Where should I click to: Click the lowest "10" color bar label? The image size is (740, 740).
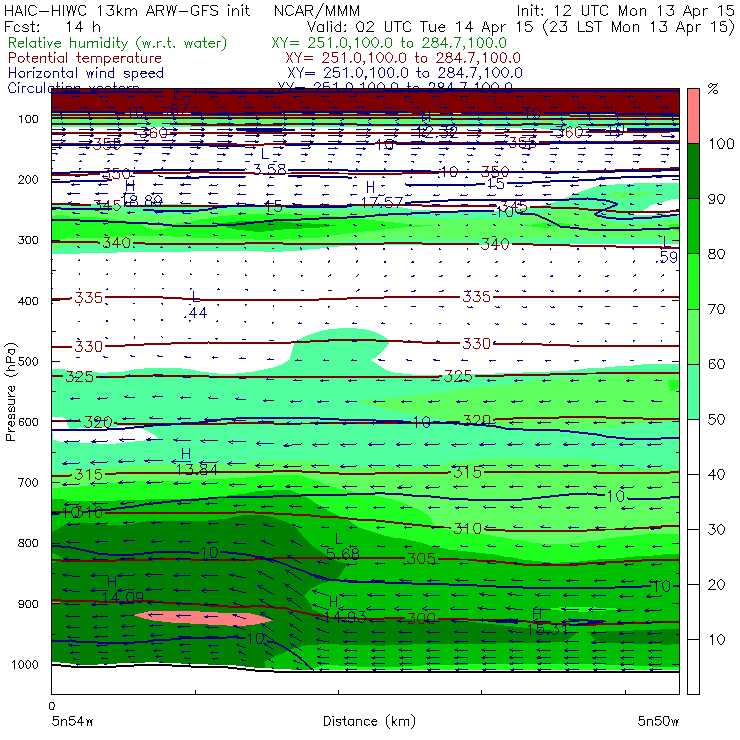716,639
